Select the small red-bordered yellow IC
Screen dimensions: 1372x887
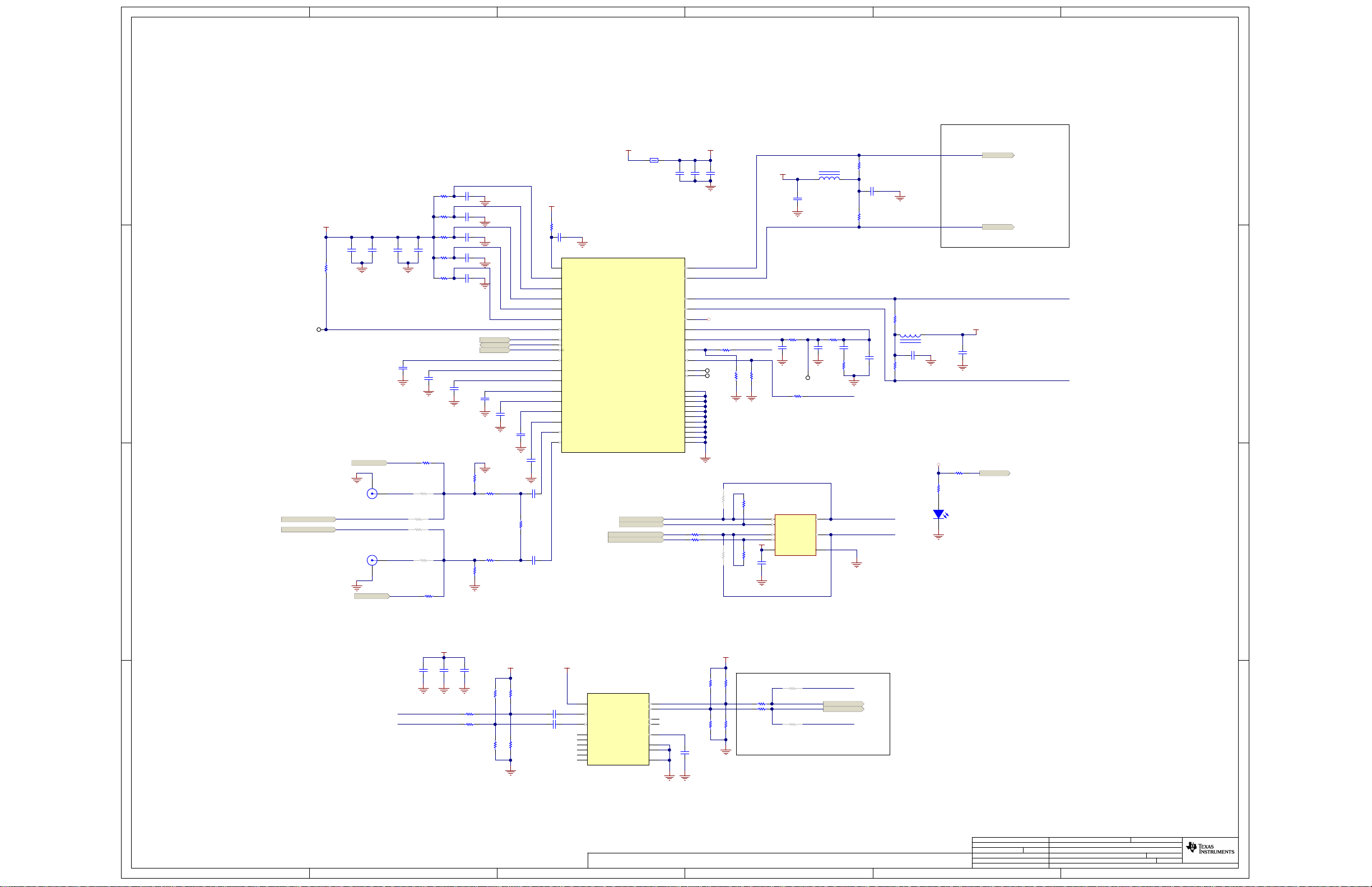coord(795,535)
